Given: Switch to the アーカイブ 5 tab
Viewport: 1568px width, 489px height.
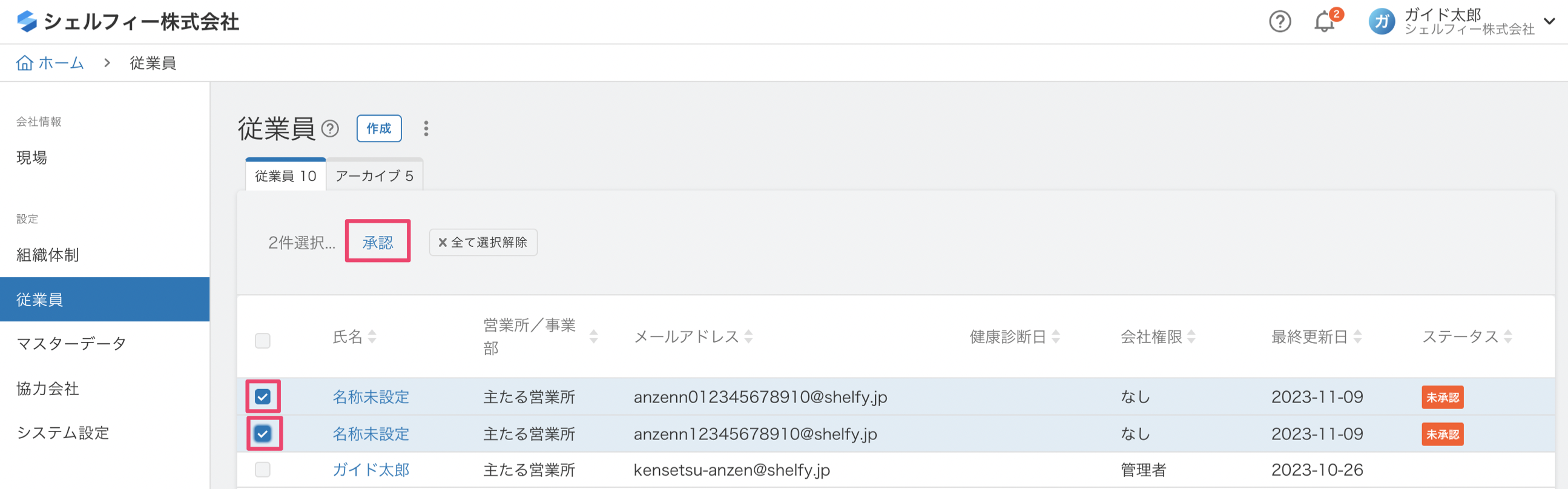Looking at the screenshot, I should coord(374,176).
